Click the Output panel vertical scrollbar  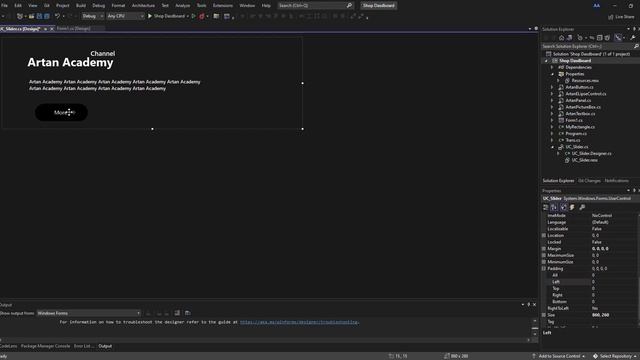535,328
